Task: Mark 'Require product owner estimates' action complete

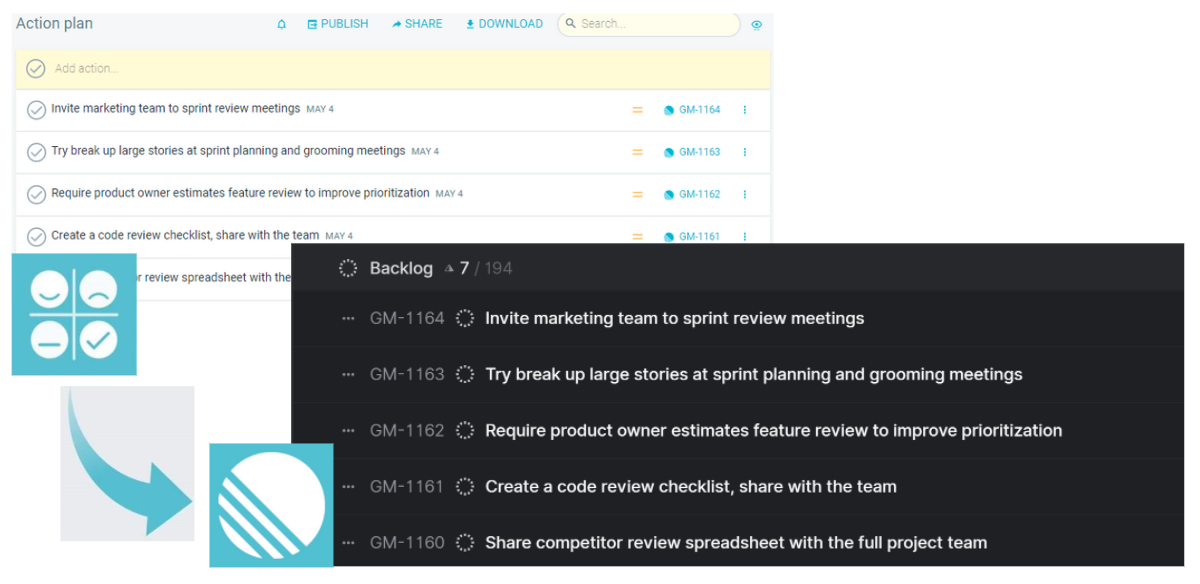Action: [36, 194]
